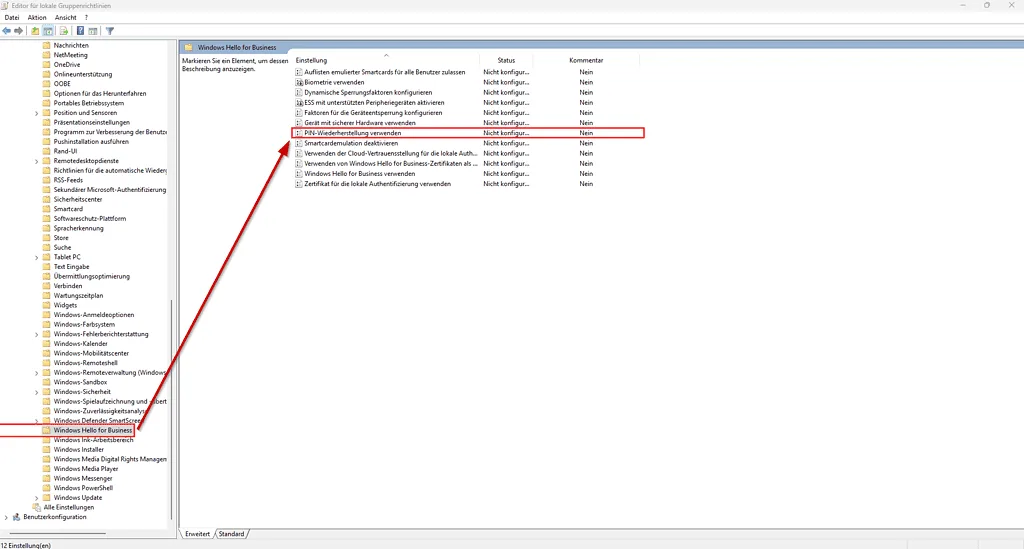This screenshot has width=1024, height=549.
Task: Click the folder icon beside Widgets
Action: 46,305
